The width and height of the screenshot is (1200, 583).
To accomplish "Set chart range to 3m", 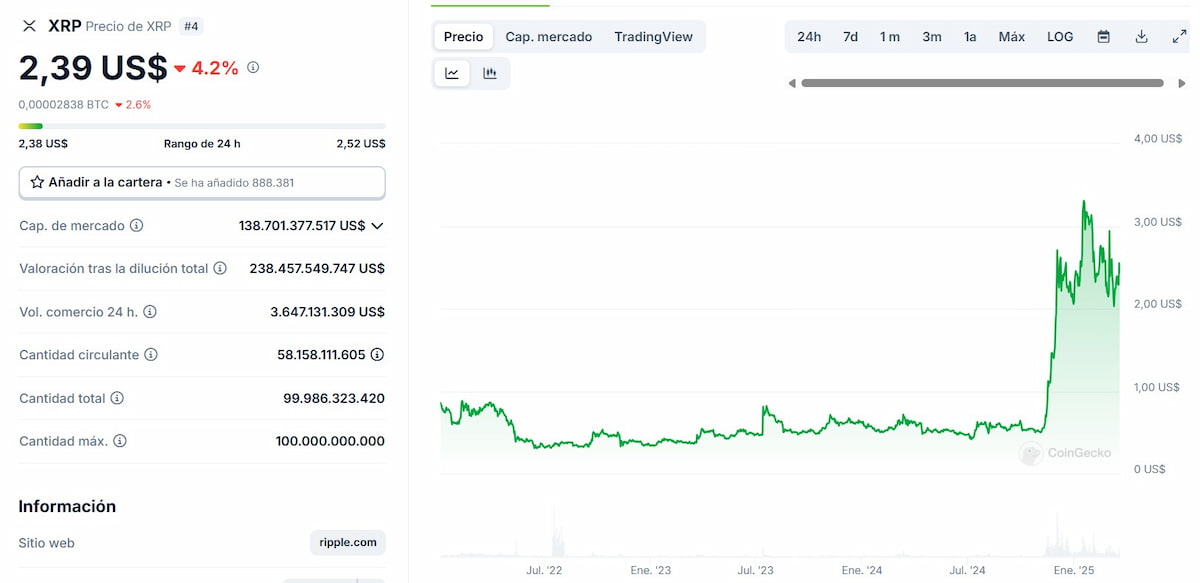I will pos(932,37).
